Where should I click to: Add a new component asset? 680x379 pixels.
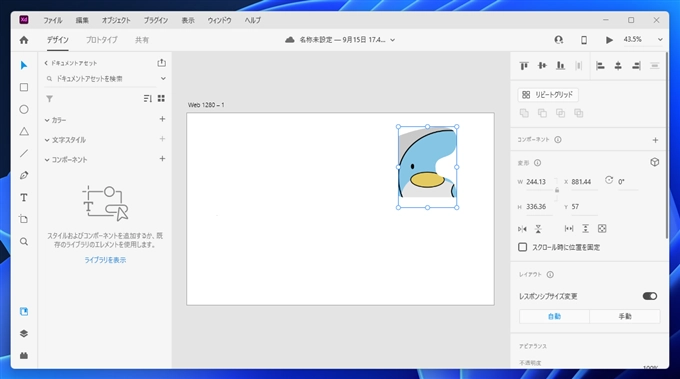[x=162, y=159]
